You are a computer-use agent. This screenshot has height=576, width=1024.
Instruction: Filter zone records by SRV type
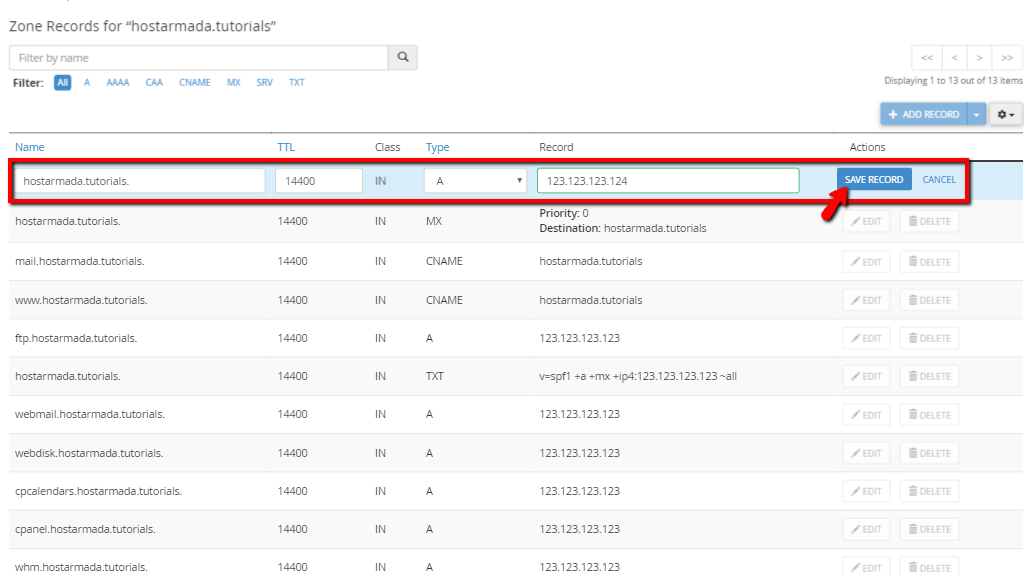(x=264, y=82)
